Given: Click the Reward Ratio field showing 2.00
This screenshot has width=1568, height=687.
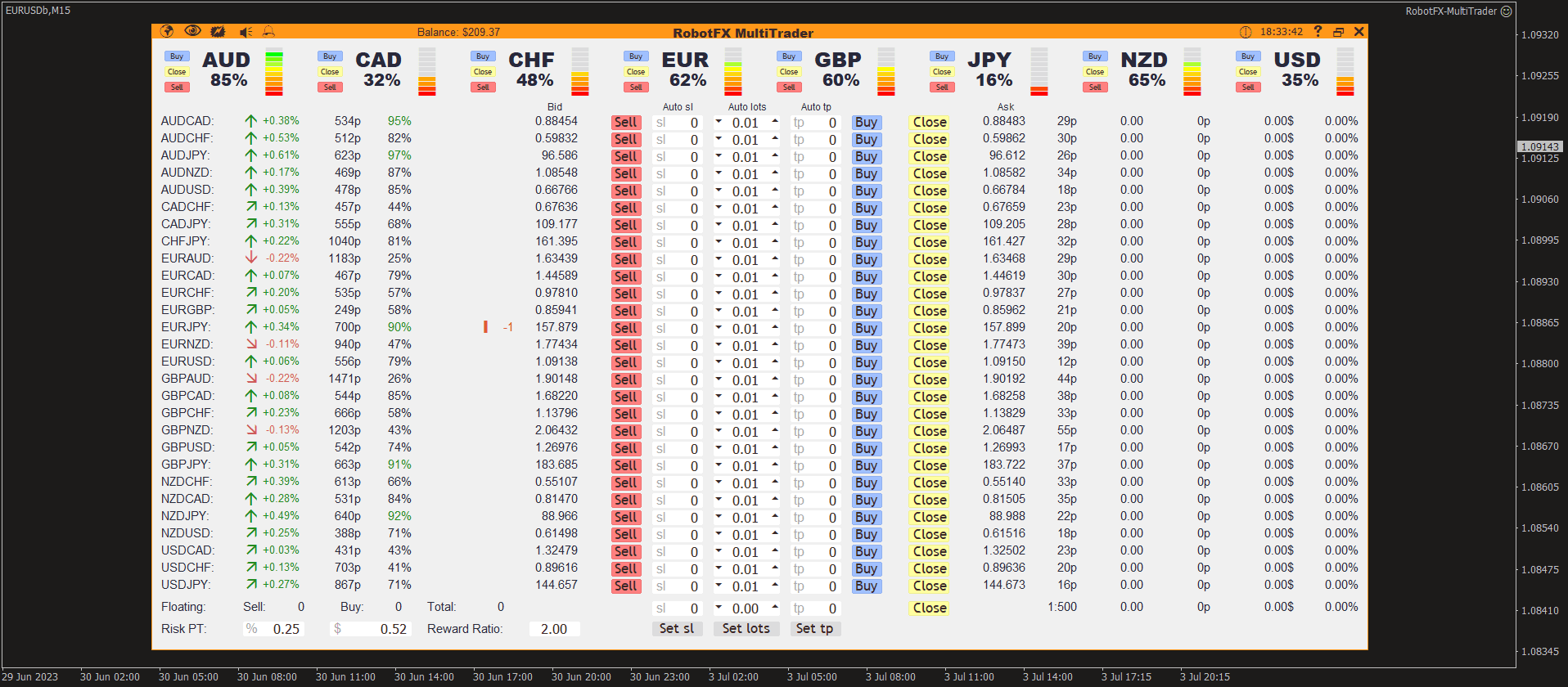Looking at the screenshot, I should click(554, 629).
